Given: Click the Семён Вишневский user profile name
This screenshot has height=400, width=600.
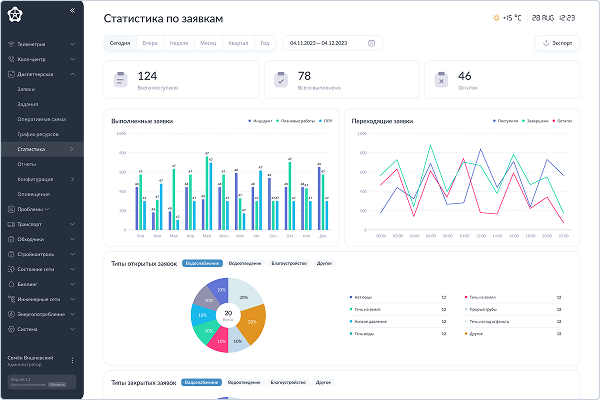Looking at the screenshot, I should tap(30, 358).
